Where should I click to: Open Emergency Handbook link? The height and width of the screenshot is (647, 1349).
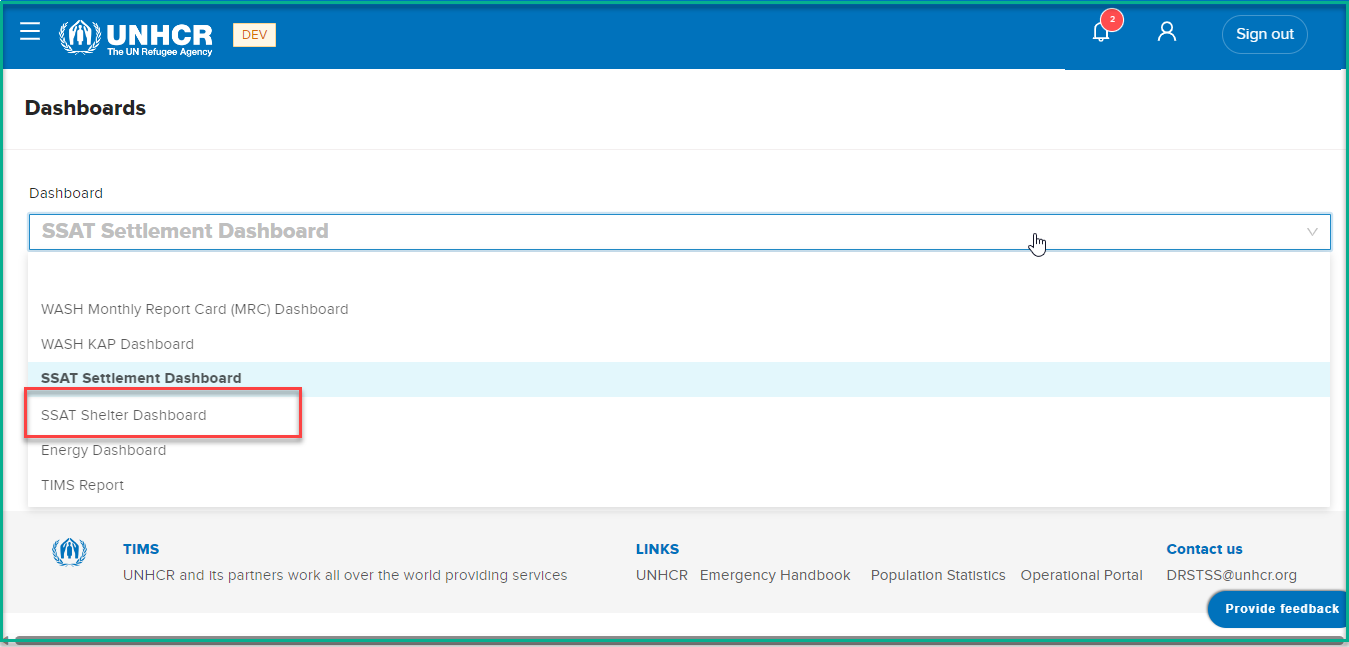pos(775,575)
